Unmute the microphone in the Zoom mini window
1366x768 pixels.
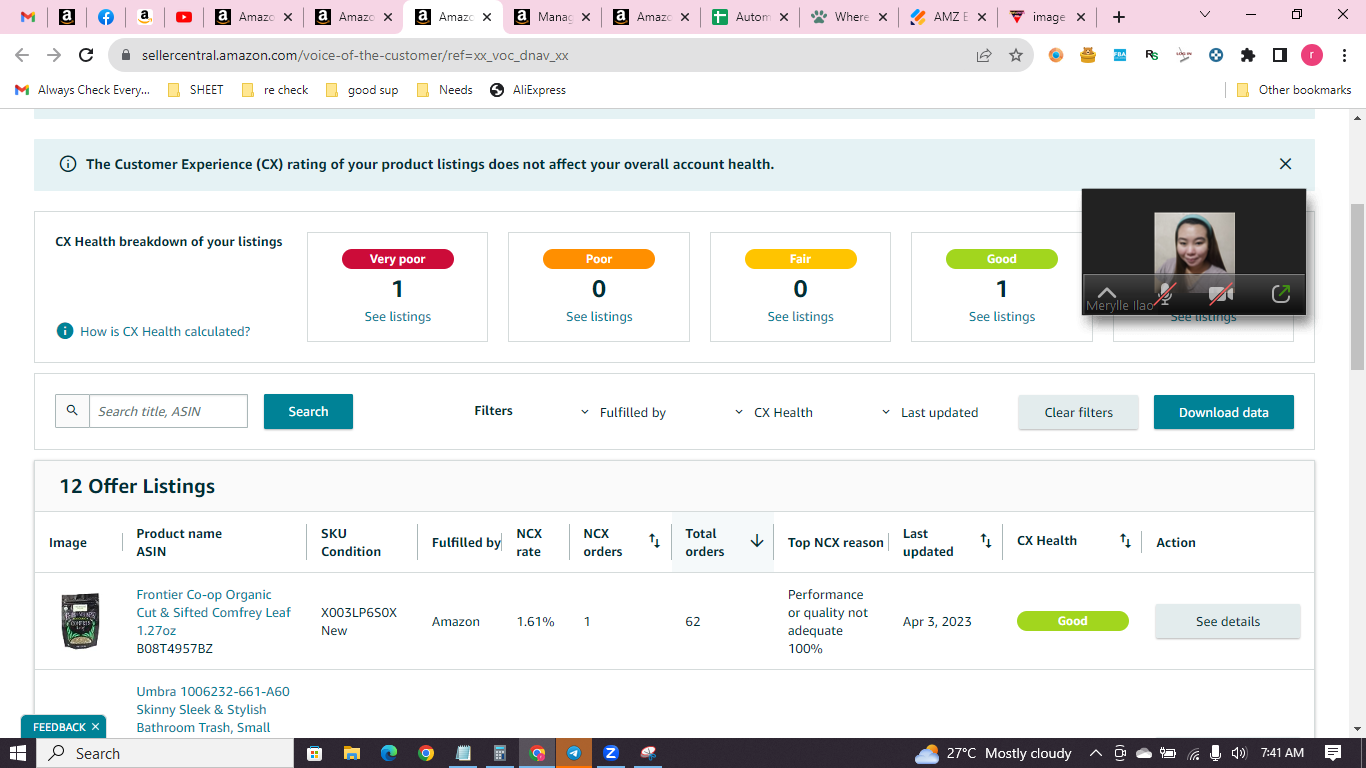click(1164, 294)
